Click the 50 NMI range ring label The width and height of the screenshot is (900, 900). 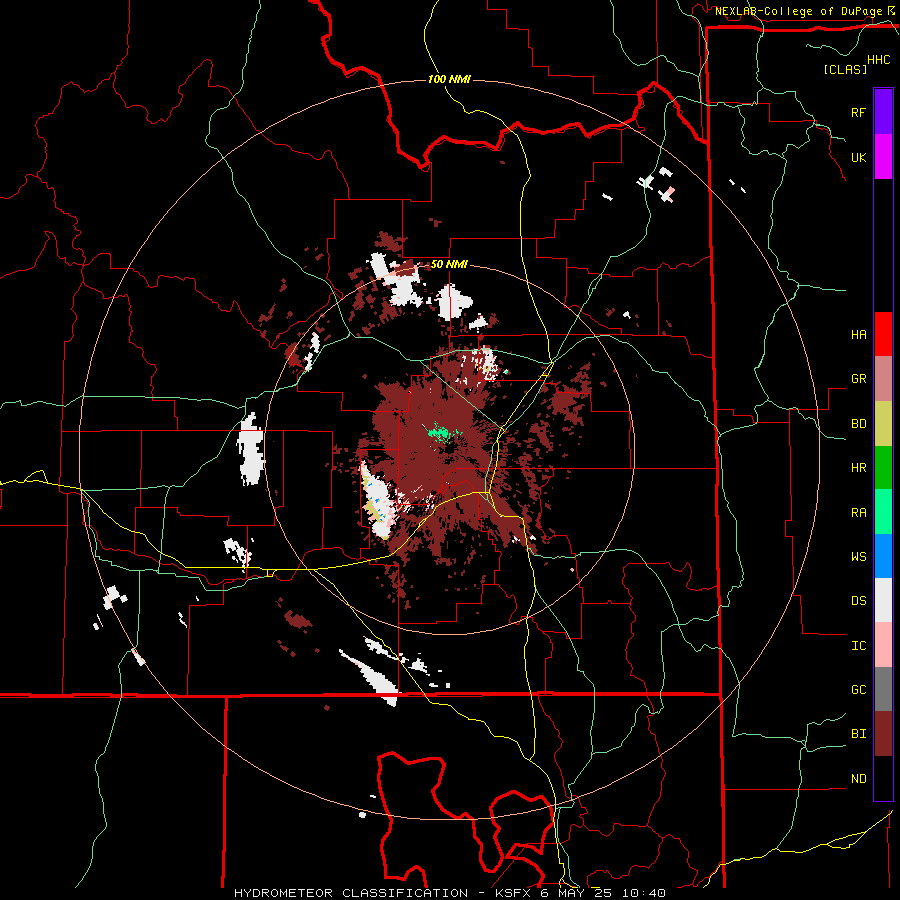(449, 265)
